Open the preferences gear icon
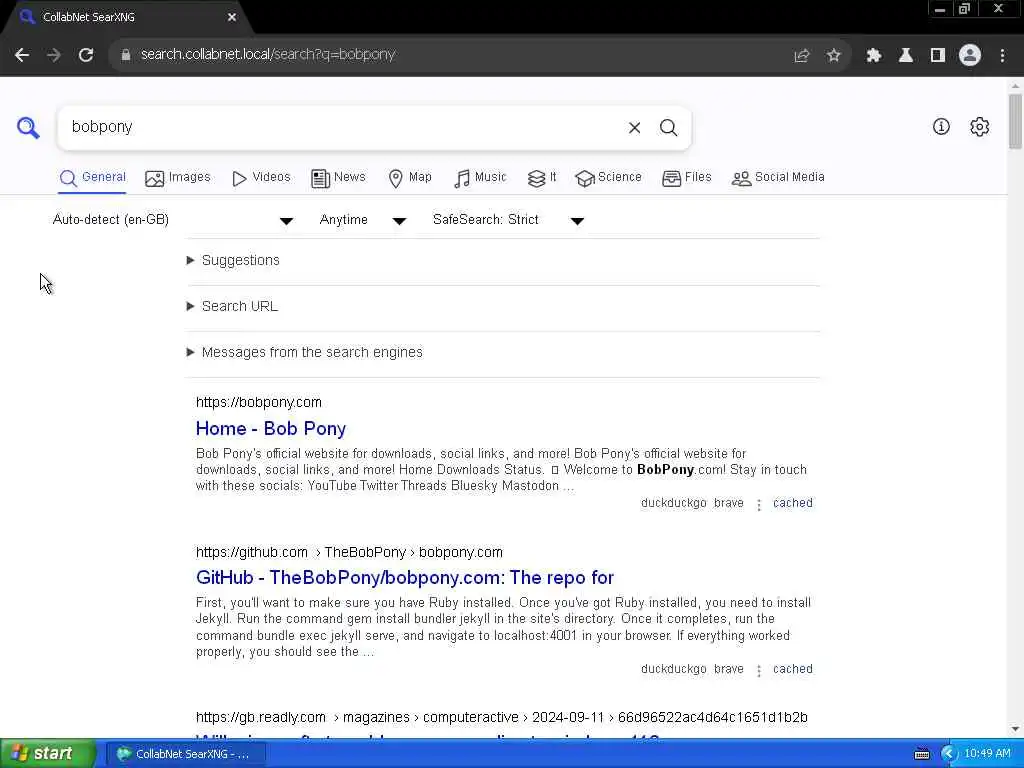 pyautogui.click(x=980, y=127)
